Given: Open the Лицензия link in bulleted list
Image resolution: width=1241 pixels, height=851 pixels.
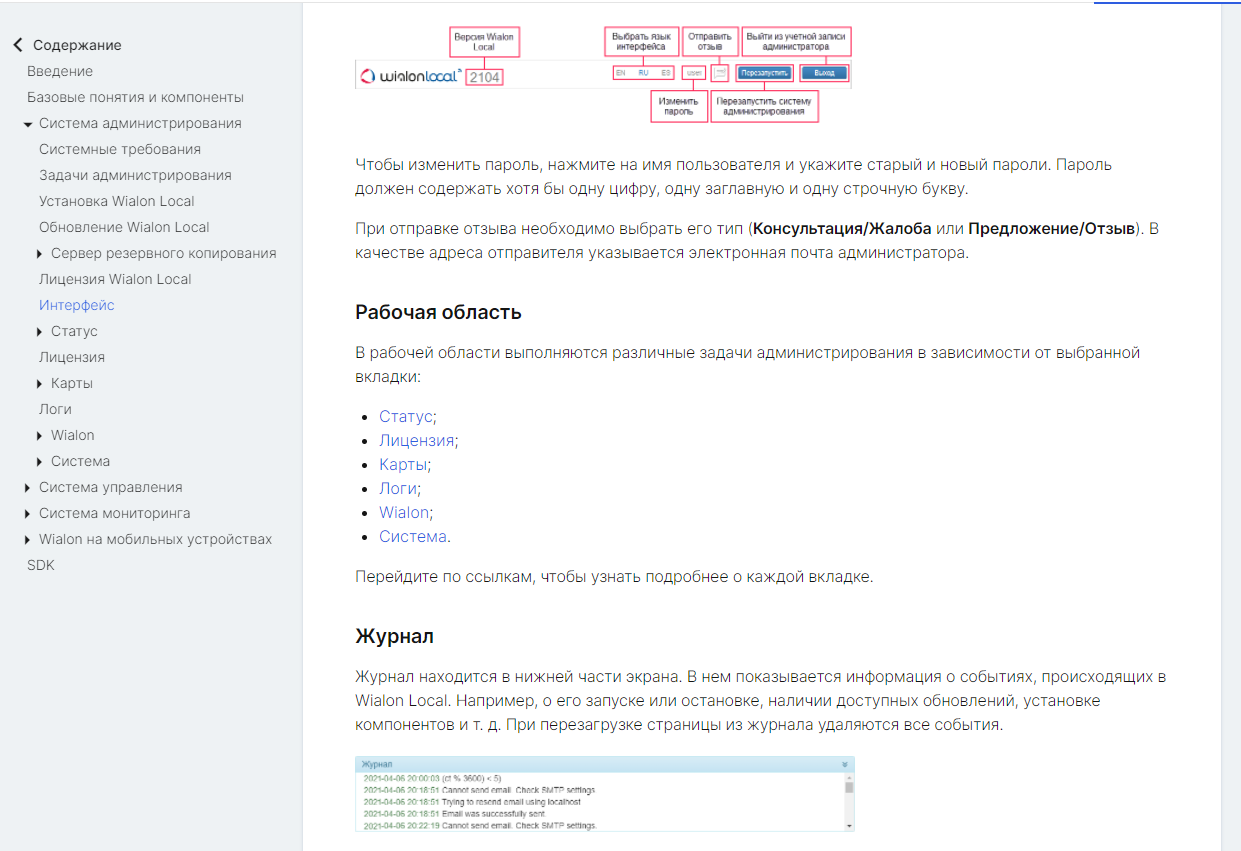Looking at the screenshot, I should (x=416, y=440).
